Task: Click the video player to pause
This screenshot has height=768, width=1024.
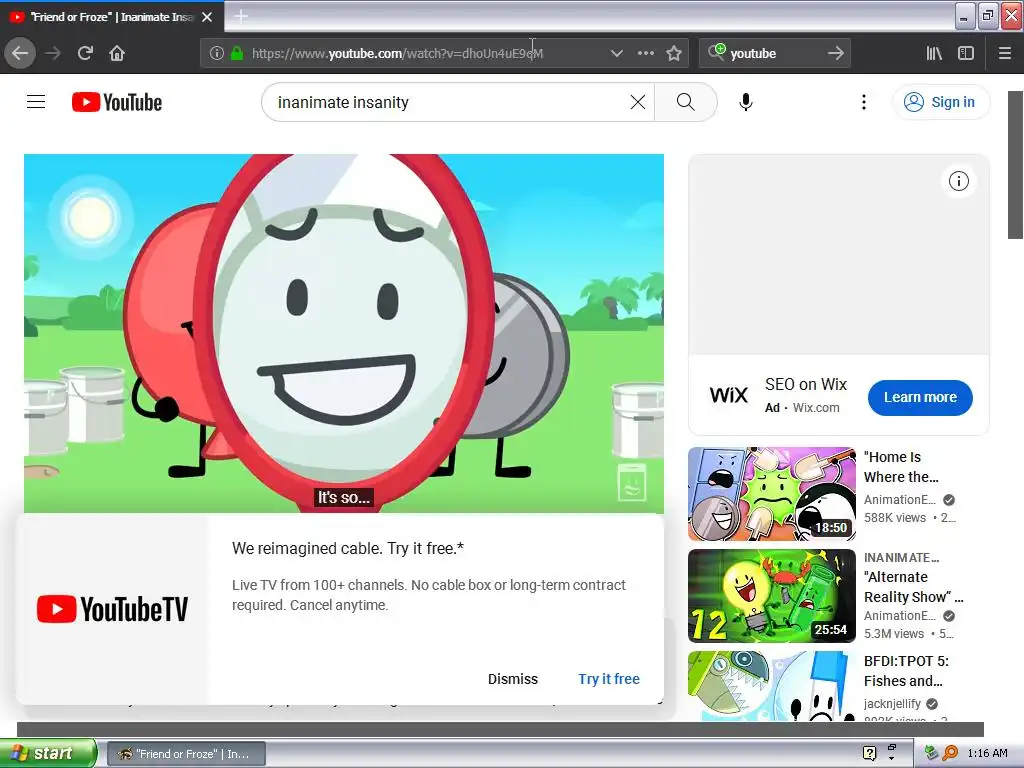Action: pos(344,333)
